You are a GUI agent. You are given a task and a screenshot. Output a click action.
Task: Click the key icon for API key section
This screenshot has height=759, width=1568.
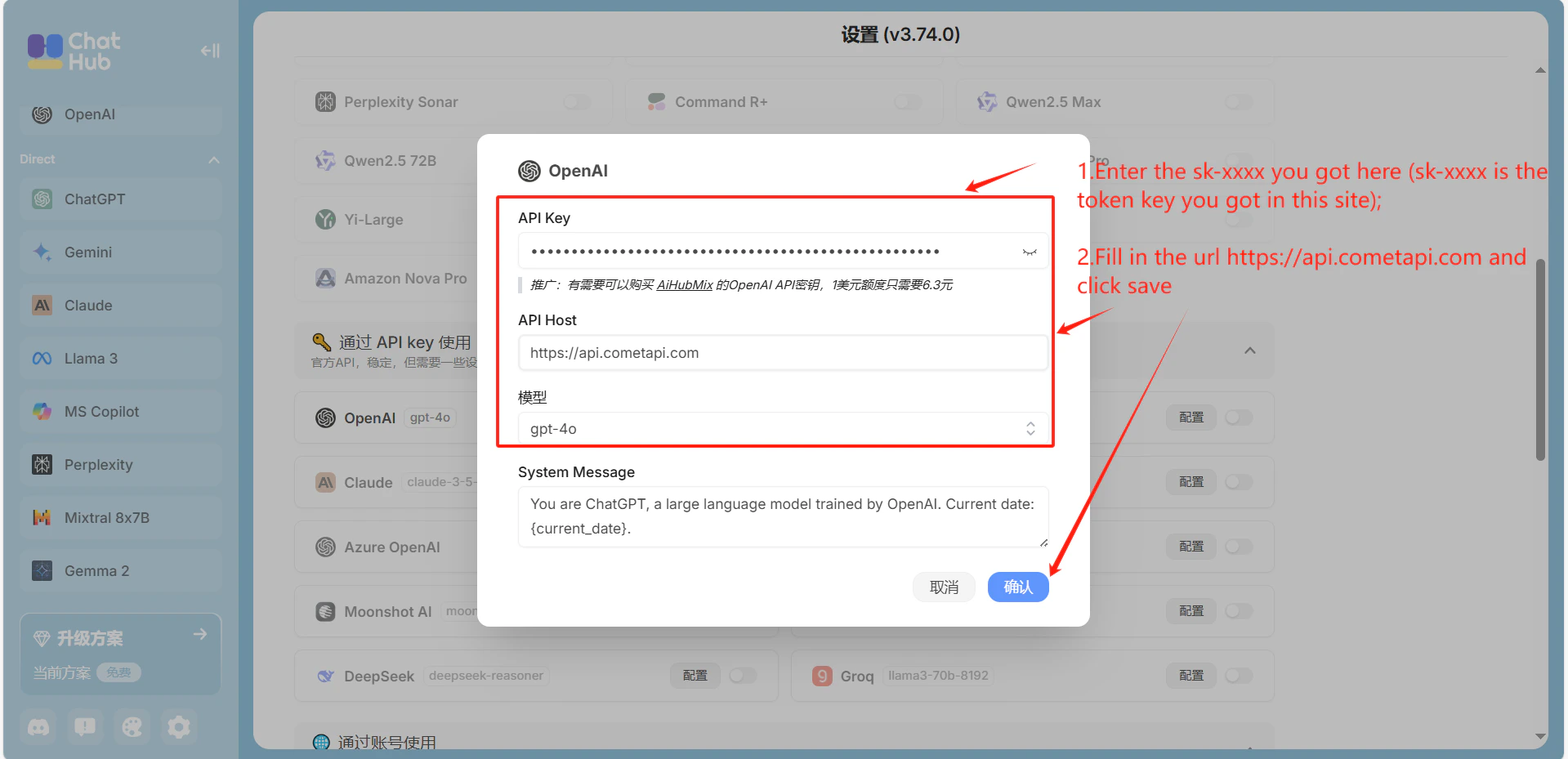point(322,342)
